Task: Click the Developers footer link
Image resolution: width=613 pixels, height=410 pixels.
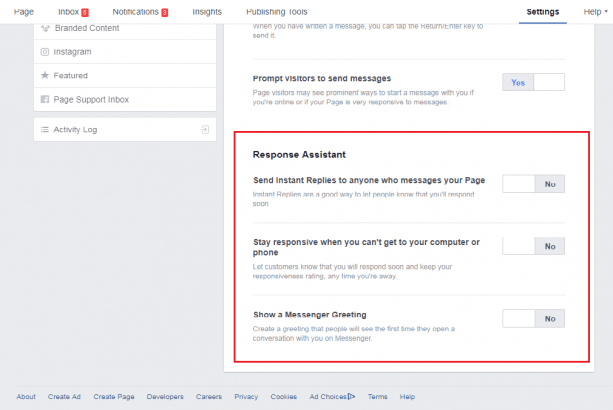Action: [x=165, y=397]
